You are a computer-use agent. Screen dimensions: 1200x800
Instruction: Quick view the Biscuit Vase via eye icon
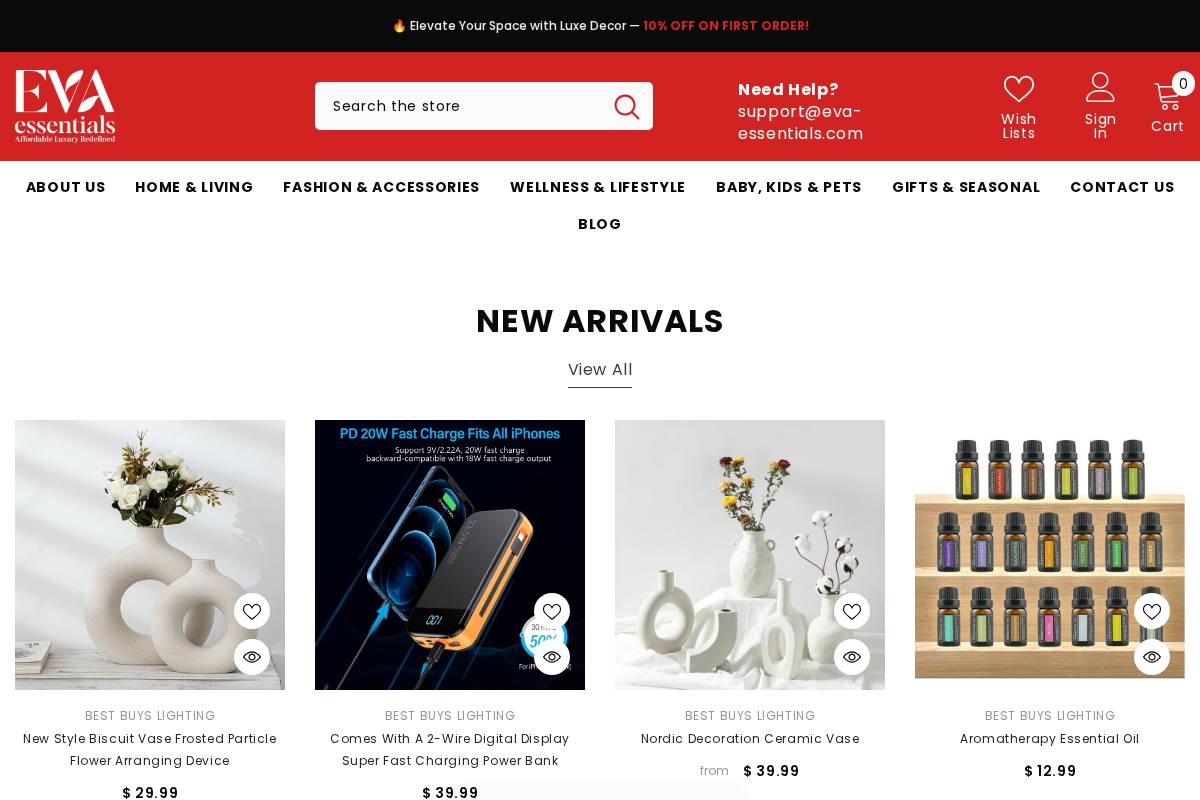pyautogui.click(x=252, y=657)
